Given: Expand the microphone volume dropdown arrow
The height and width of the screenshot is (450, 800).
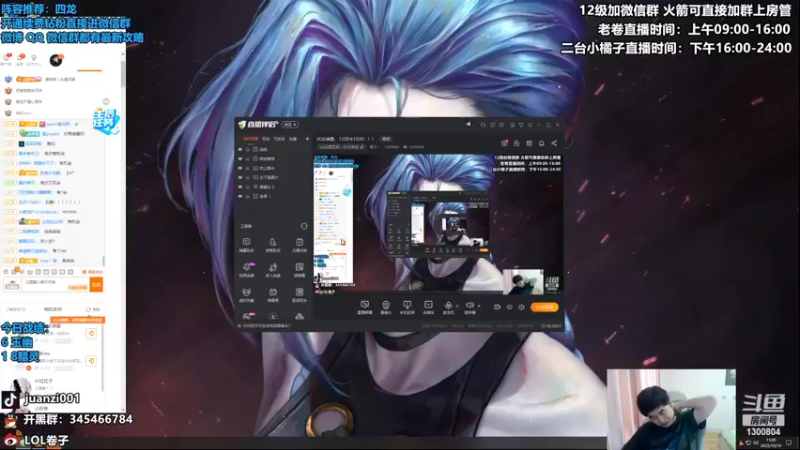Looking at the screenshot, I should tap(457, 306).
